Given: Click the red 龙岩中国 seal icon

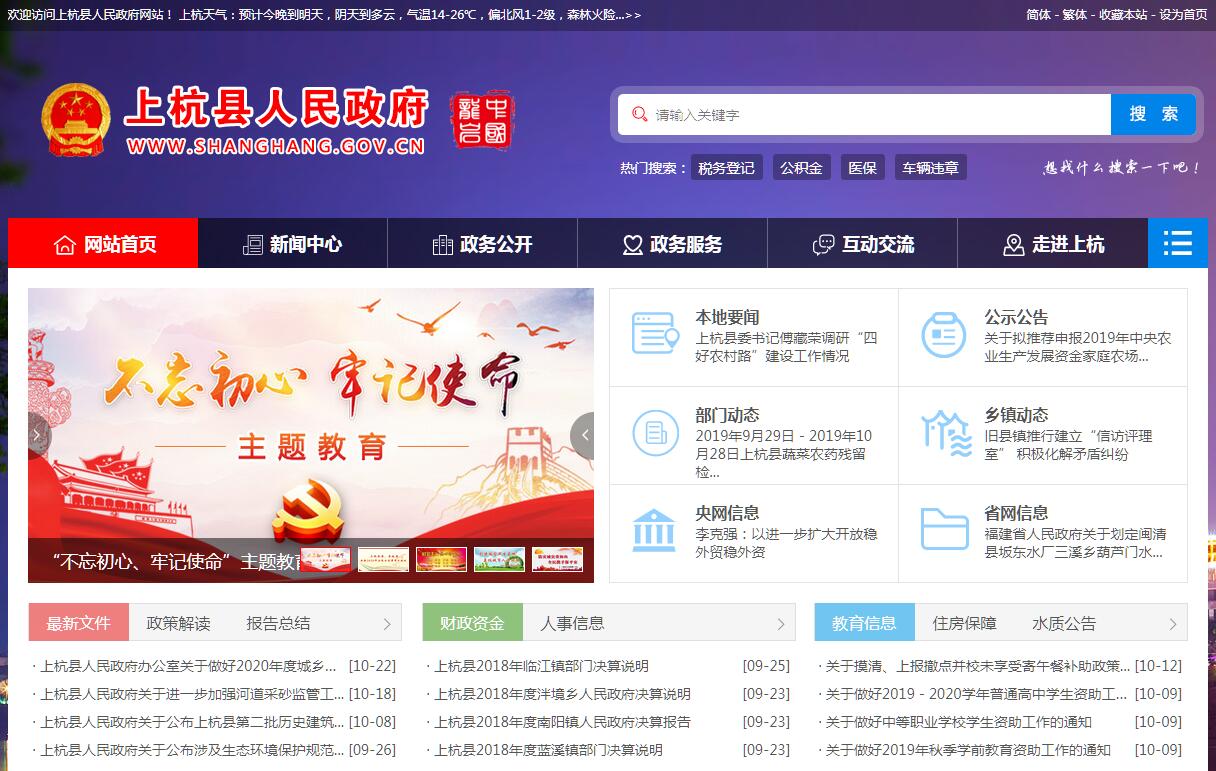Looking at the screenshot, I should pyautogui.click(x=482, y=121).
